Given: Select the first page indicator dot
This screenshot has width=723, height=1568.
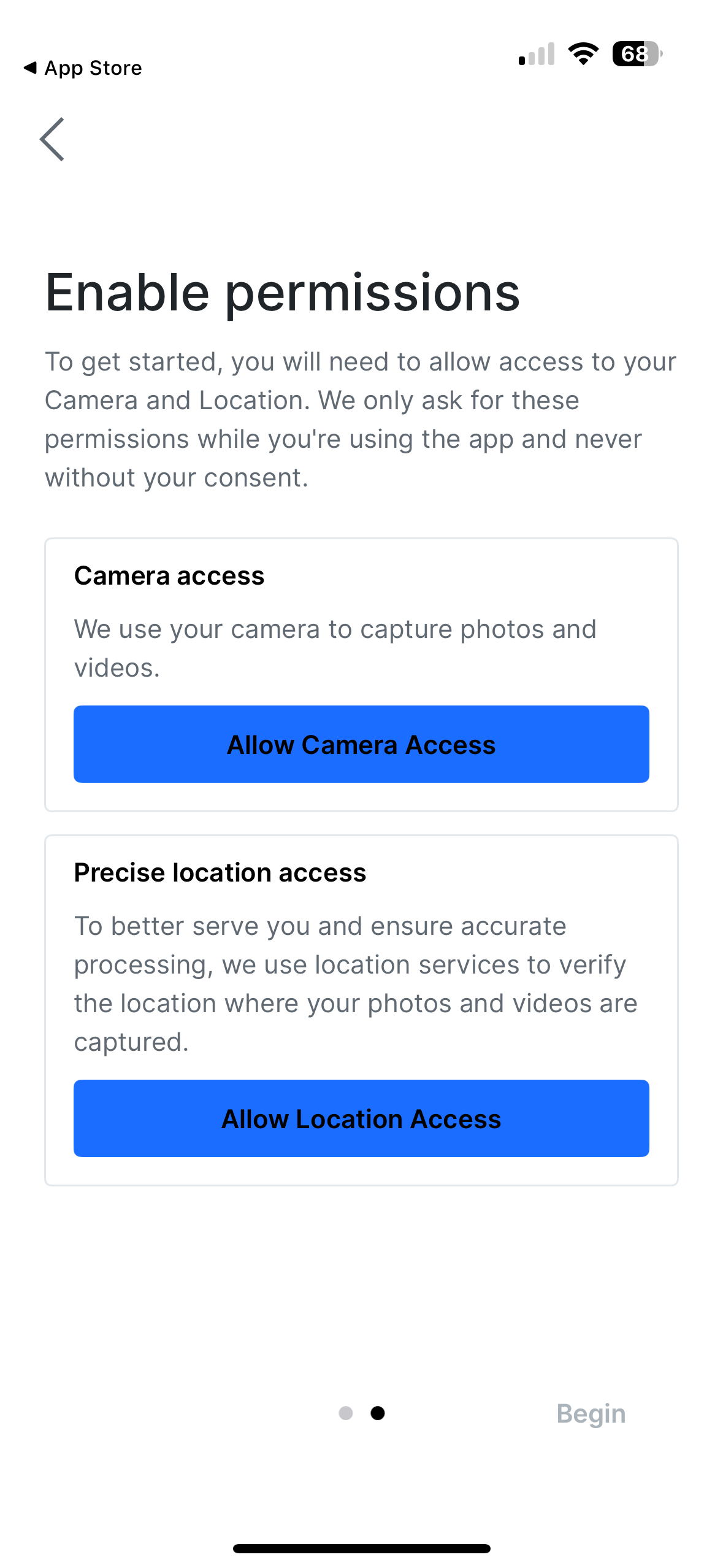Looking at the screenshot, I should [346, 1413].
